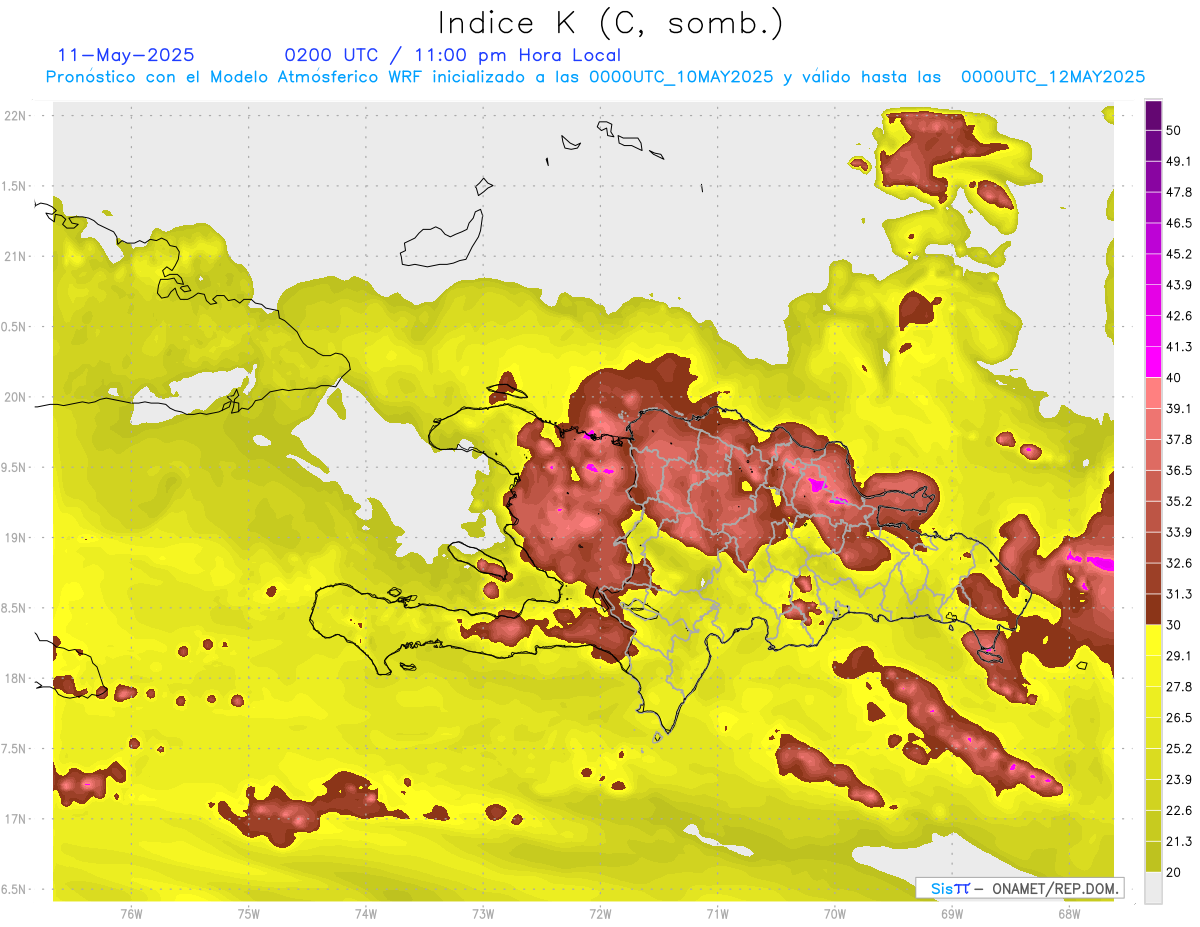Click the "70W" longitude label
Screen dimensions: 1200x927
[x=835, y=913]
